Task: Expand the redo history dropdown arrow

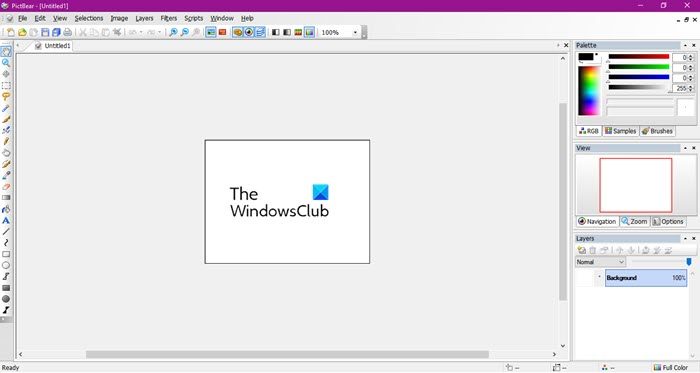Action: (x=159, y=32)
